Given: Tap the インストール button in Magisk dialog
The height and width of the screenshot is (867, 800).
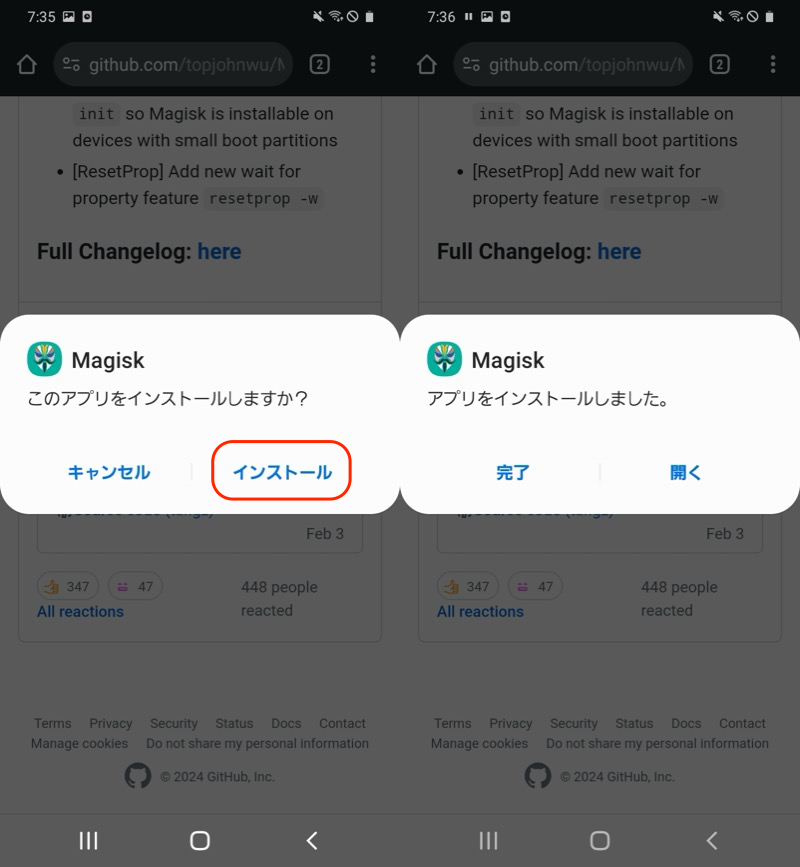Looking at the screenshot, I should point(282,472).
